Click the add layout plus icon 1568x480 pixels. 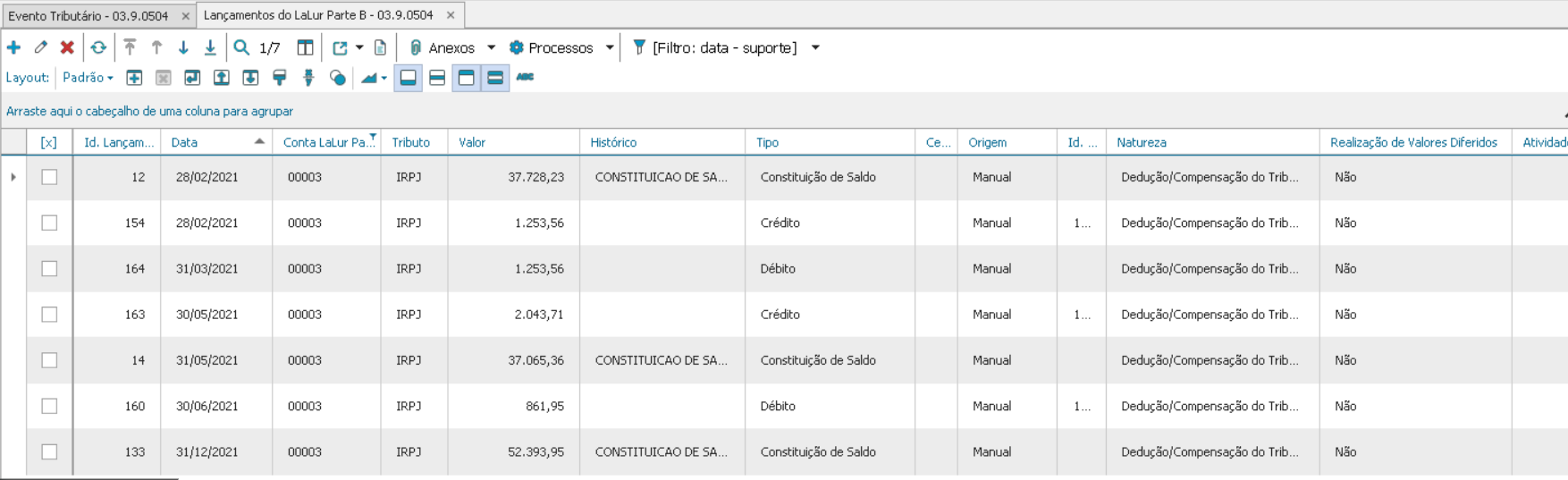[134, 78]
